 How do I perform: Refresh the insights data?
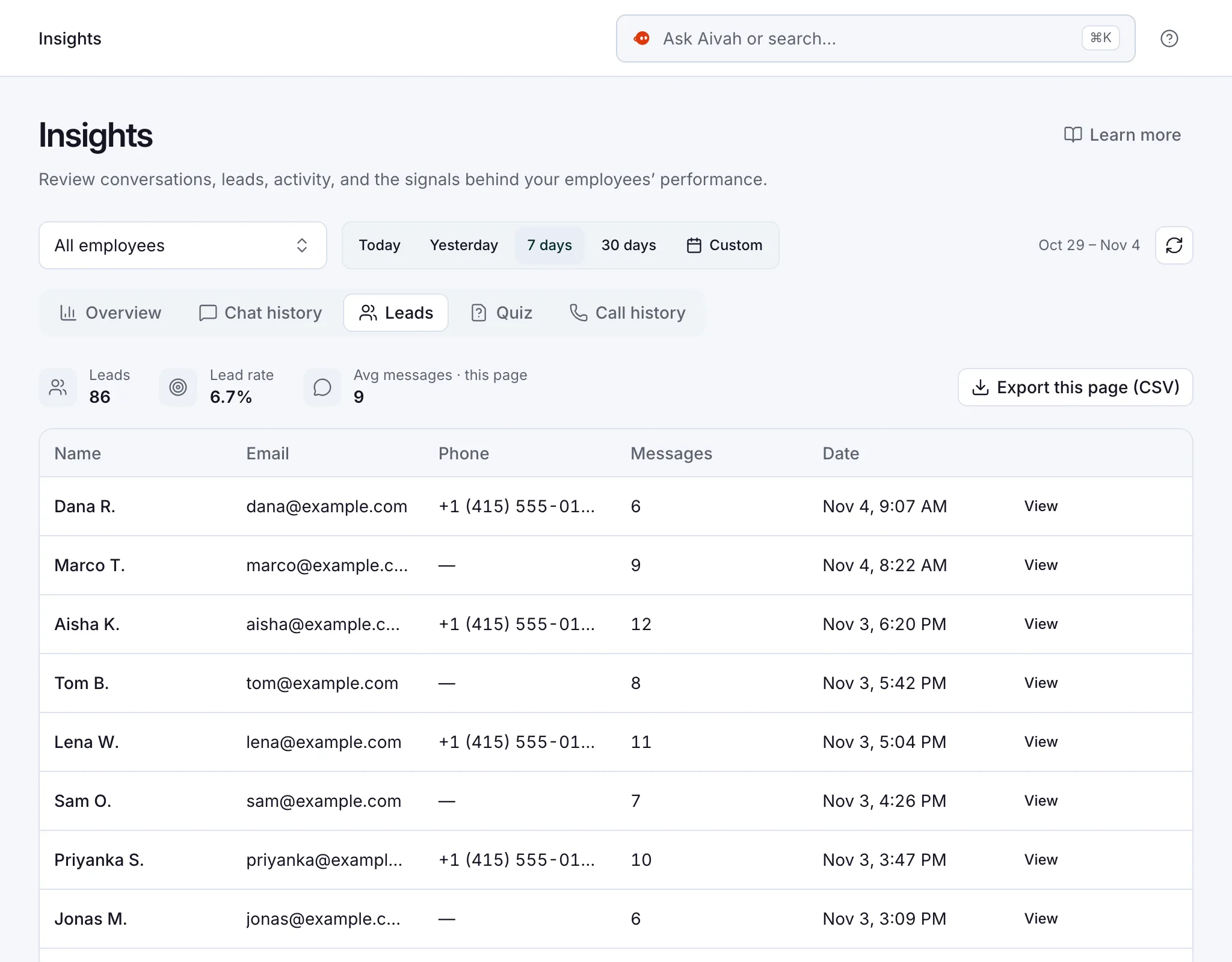pyautogui.click(x=1174, y=245)
